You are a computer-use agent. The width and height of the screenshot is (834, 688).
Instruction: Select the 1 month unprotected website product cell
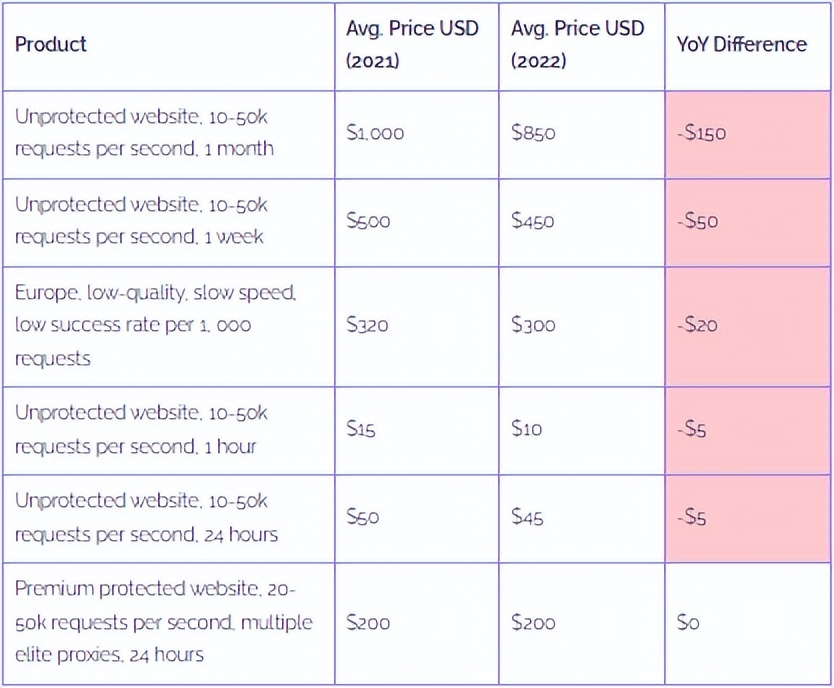pos(143,133)
